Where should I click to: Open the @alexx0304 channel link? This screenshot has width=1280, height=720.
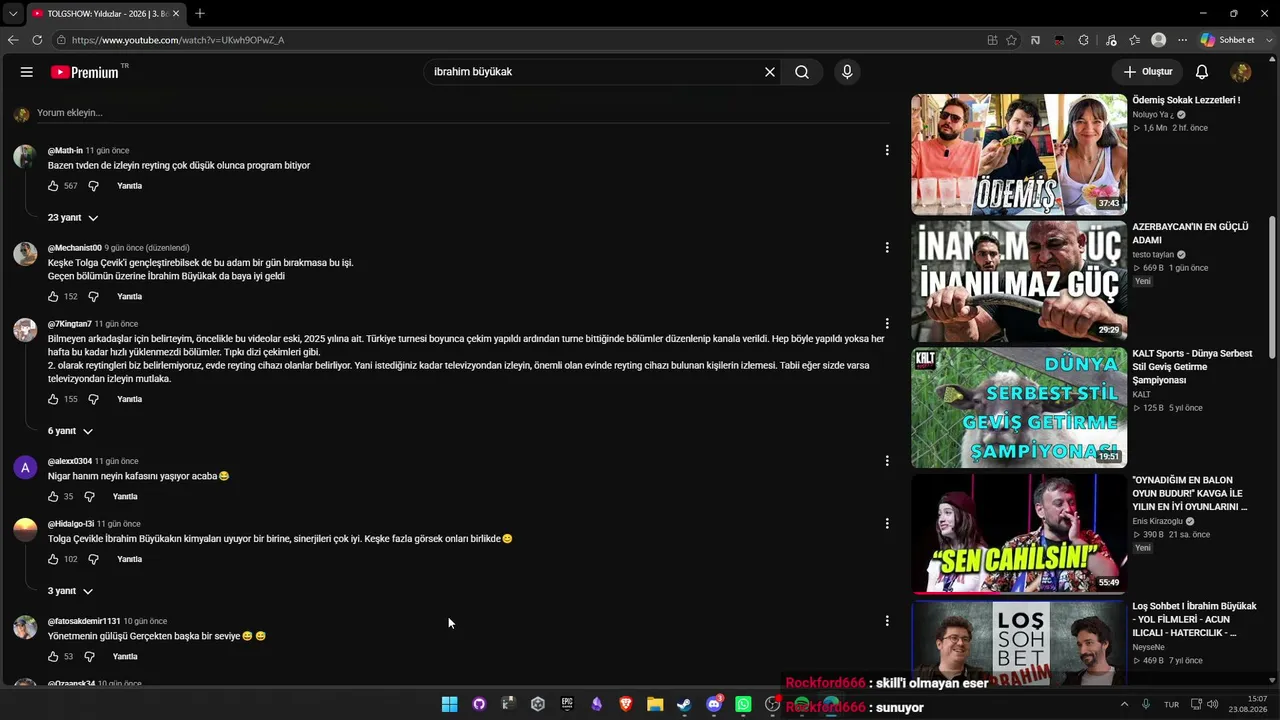point(70,462)
